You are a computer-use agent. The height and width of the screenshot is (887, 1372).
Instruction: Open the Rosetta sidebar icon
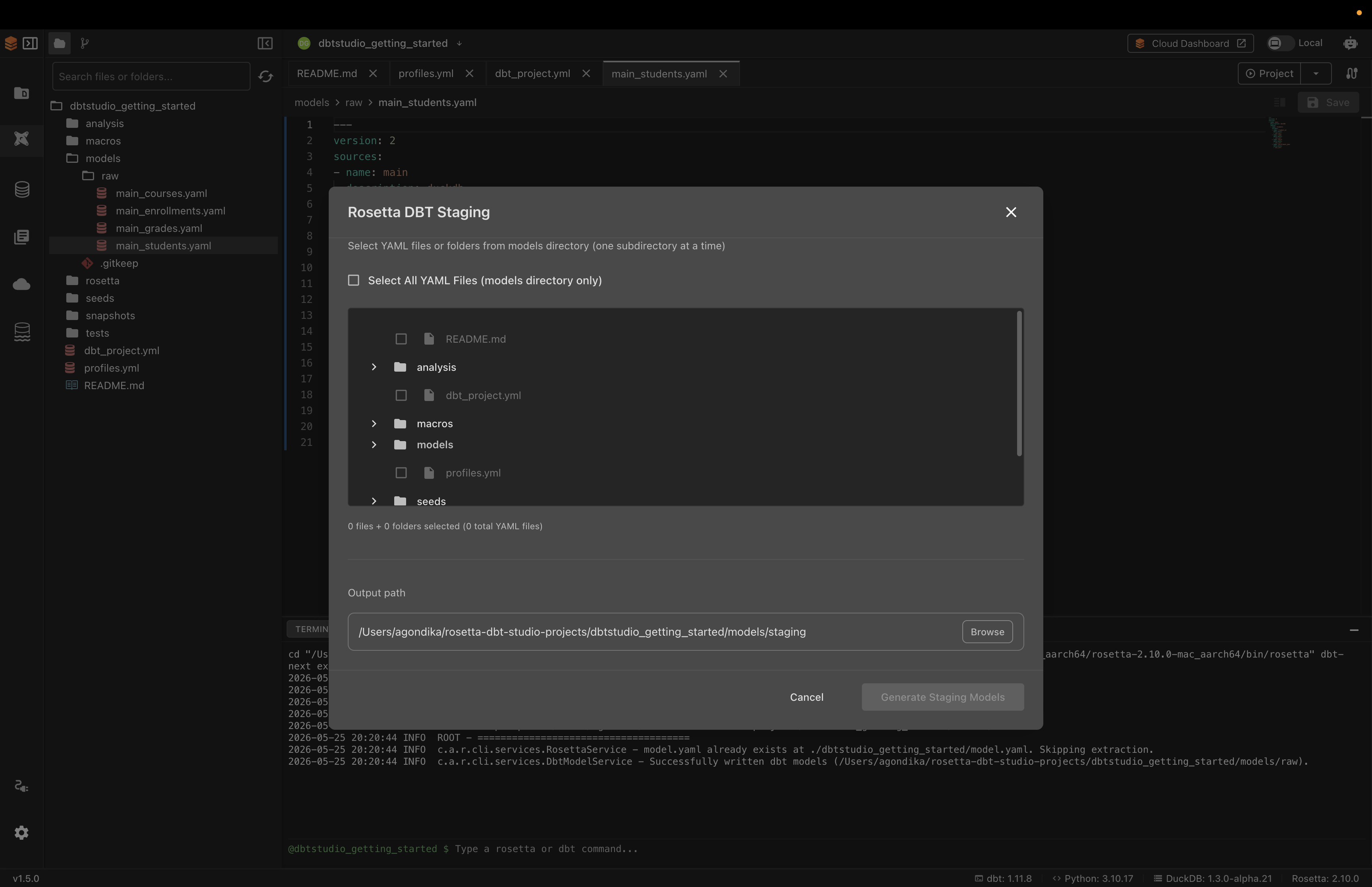(21, 139)
